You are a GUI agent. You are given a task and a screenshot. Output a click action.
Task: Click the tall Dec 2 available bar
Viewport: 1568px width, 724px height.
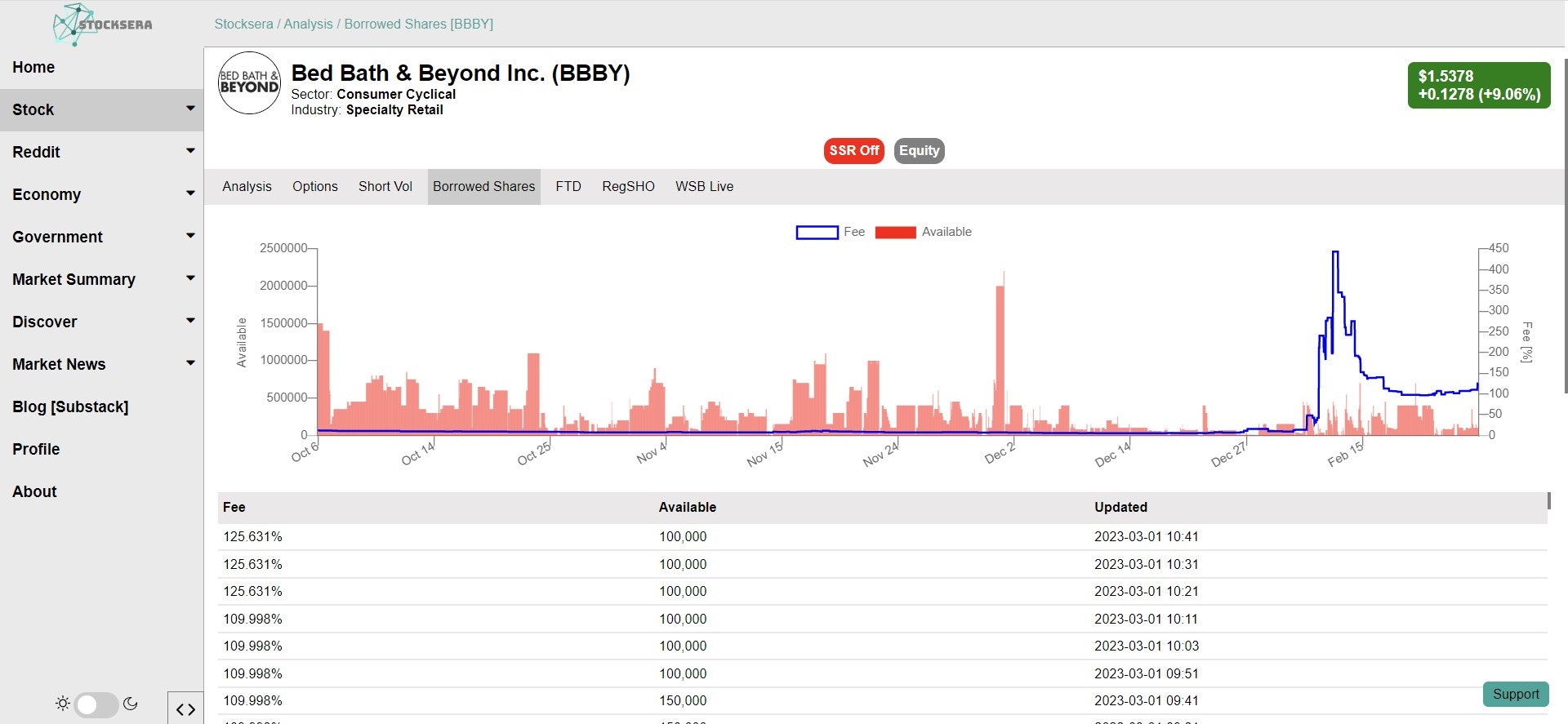1000,359
